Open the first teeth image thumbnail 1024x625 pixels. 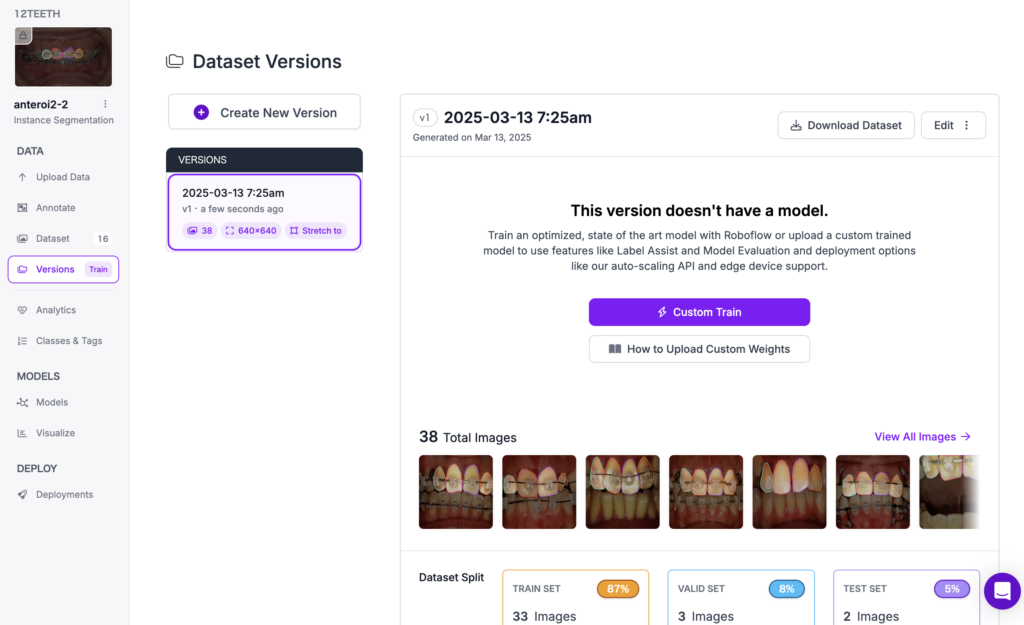(456, 492)
